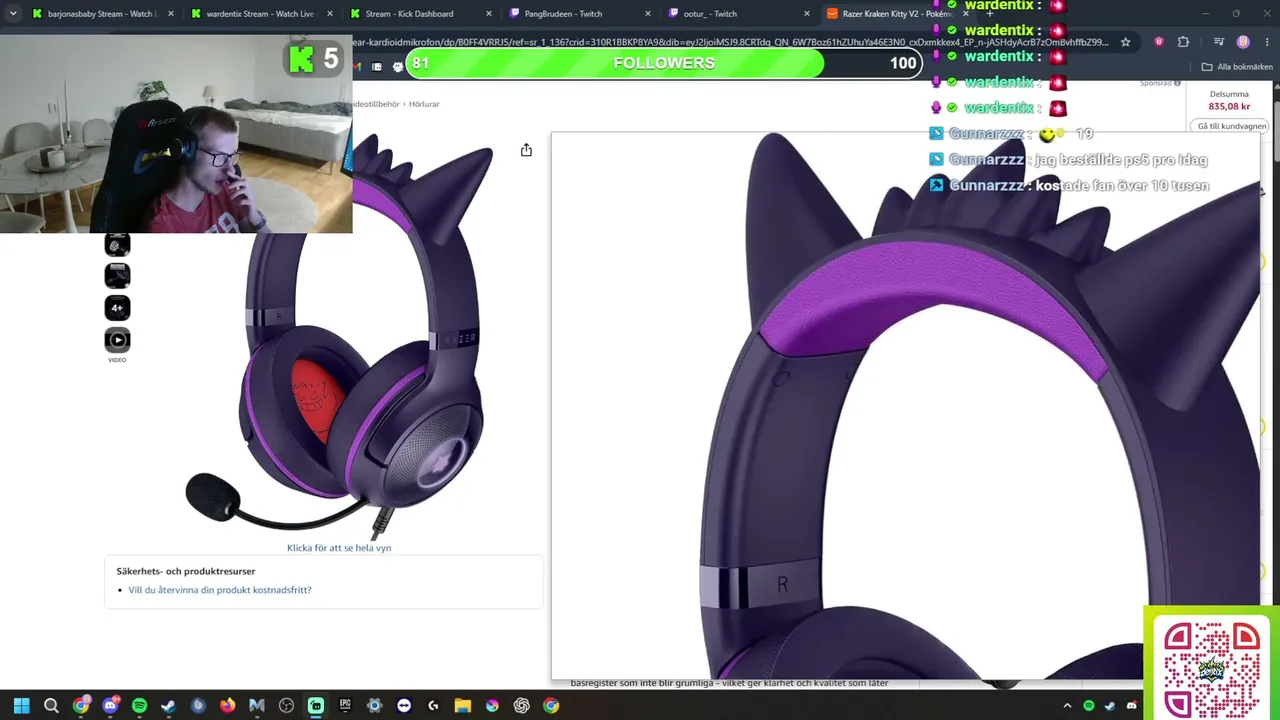Close the wardentix Stream tab

click(x=330, y=14)
